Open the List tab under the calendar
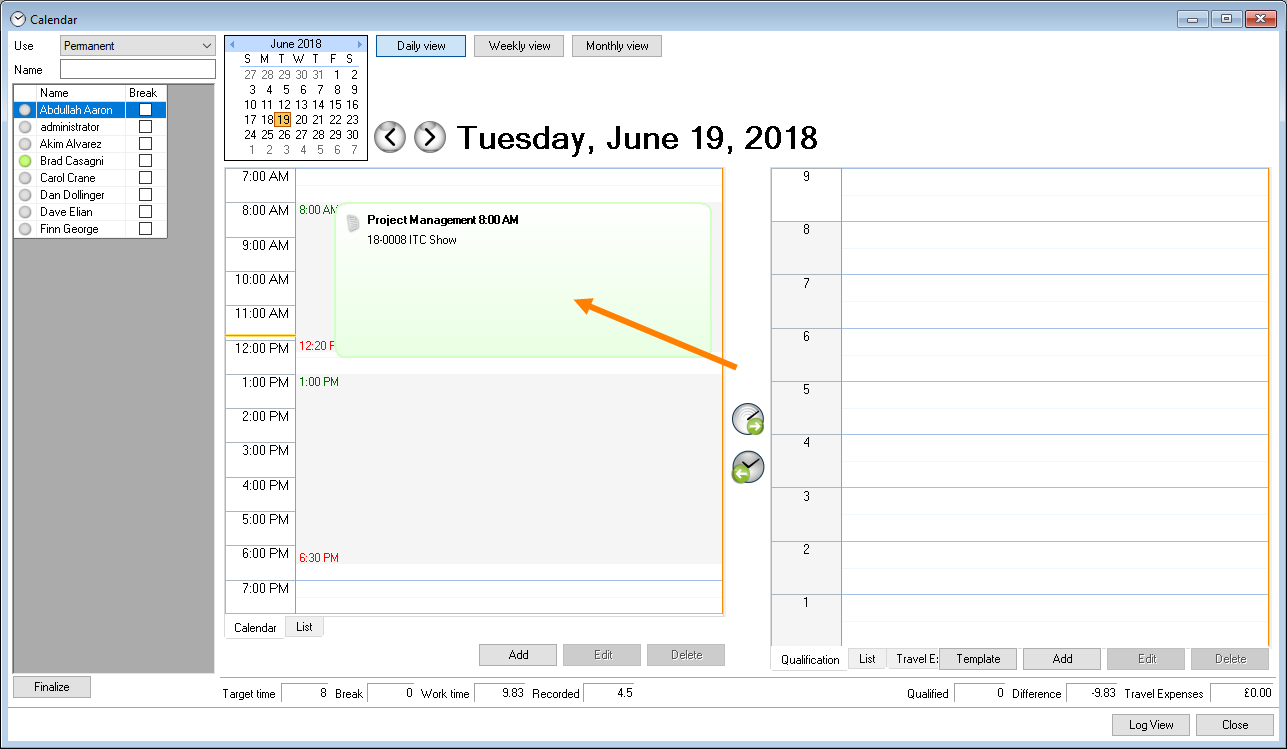 (x=304, y=627)
